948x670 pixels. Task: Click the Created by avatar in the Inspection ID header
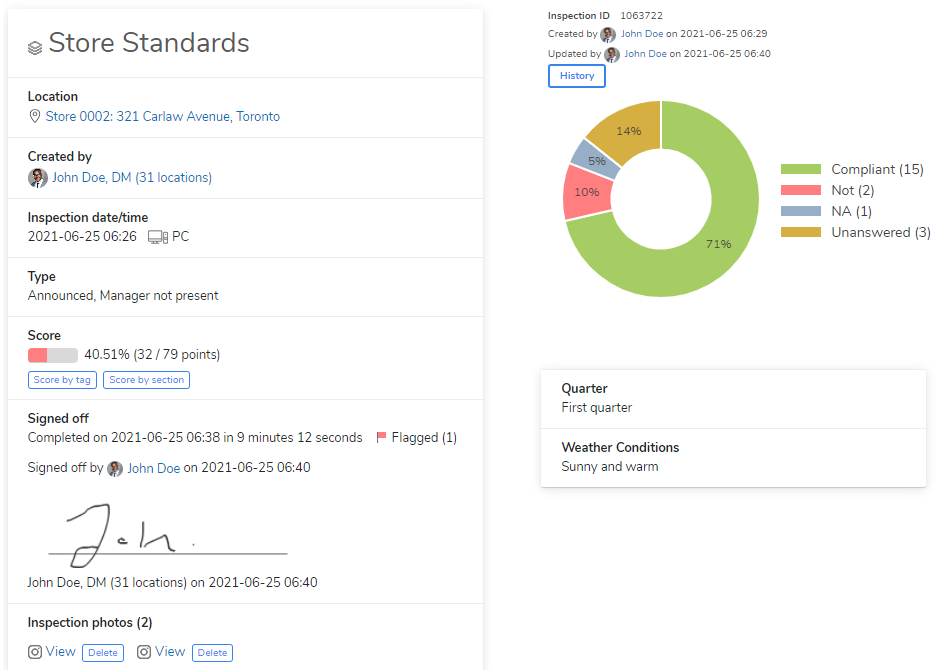(608, 34)
